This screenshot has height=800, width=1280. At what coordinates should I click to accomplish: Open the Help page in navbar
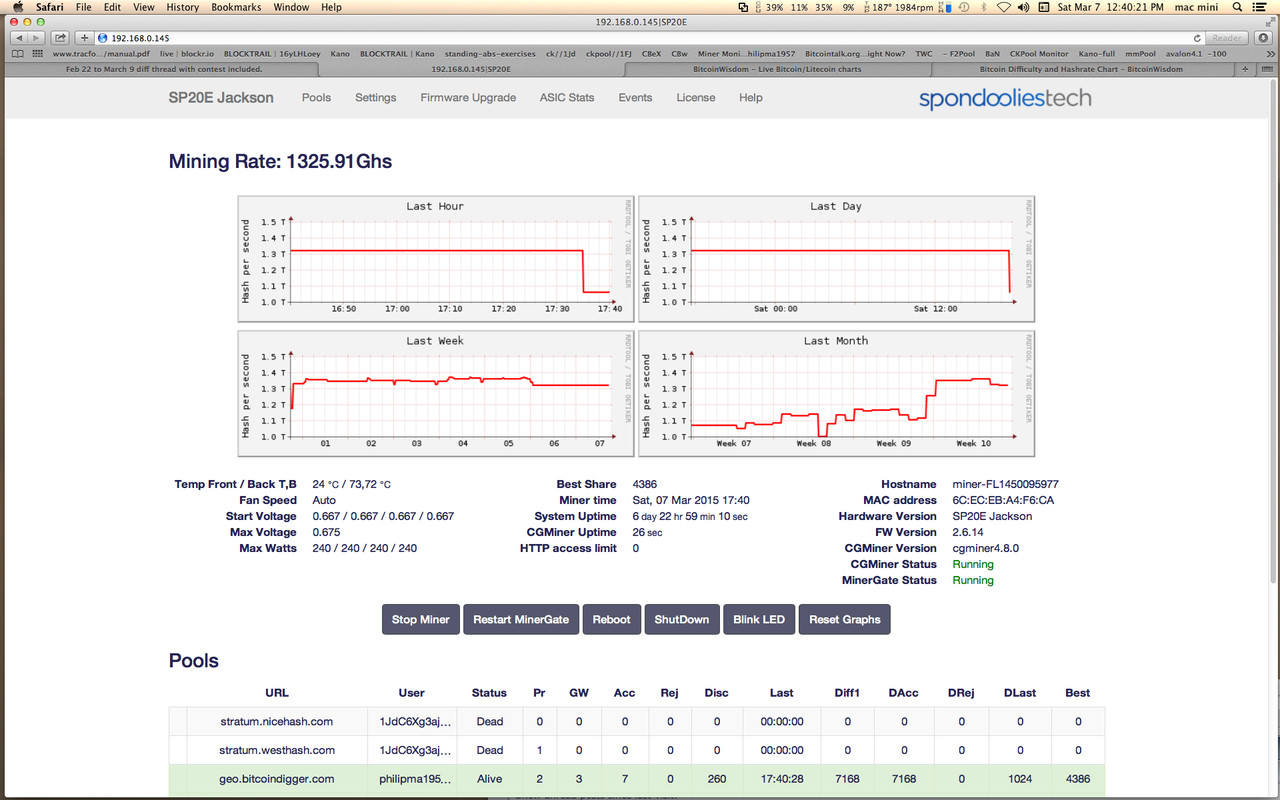(751, 98)
